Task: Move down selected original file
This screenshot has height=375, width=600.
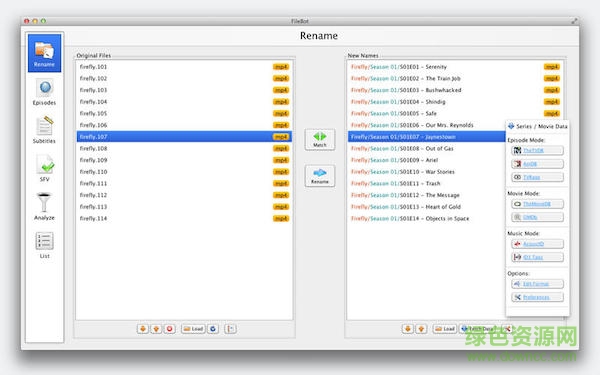Action: 143,329
